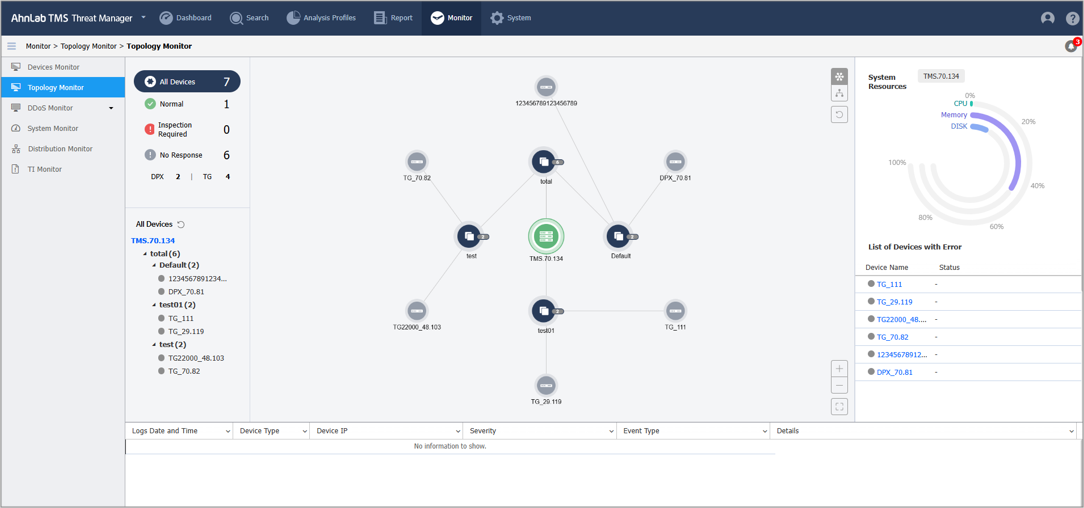Select the DPX_70.81 device node
This screenshot has height=508, width=1084.
(x=675, y=162)
